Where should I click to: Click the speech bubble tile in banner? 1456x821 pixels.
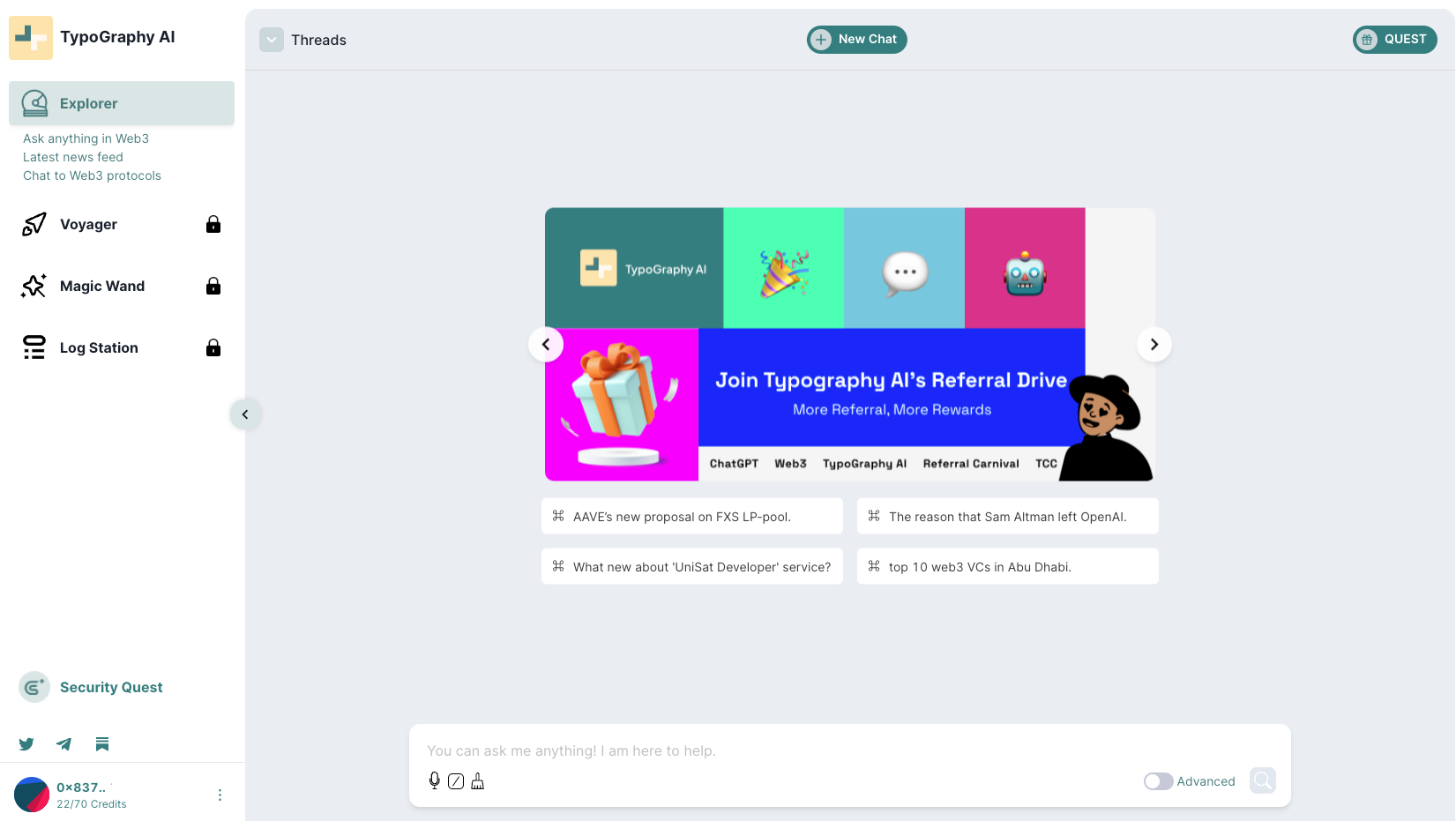pyautogui.click(x=904, y=268)
